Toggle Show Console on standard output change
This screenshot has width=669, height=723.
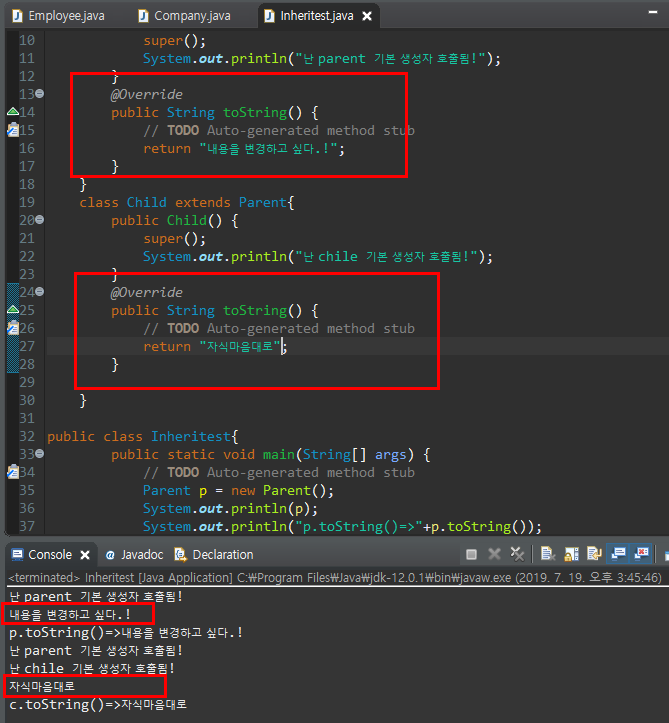(x=618, y=554)
